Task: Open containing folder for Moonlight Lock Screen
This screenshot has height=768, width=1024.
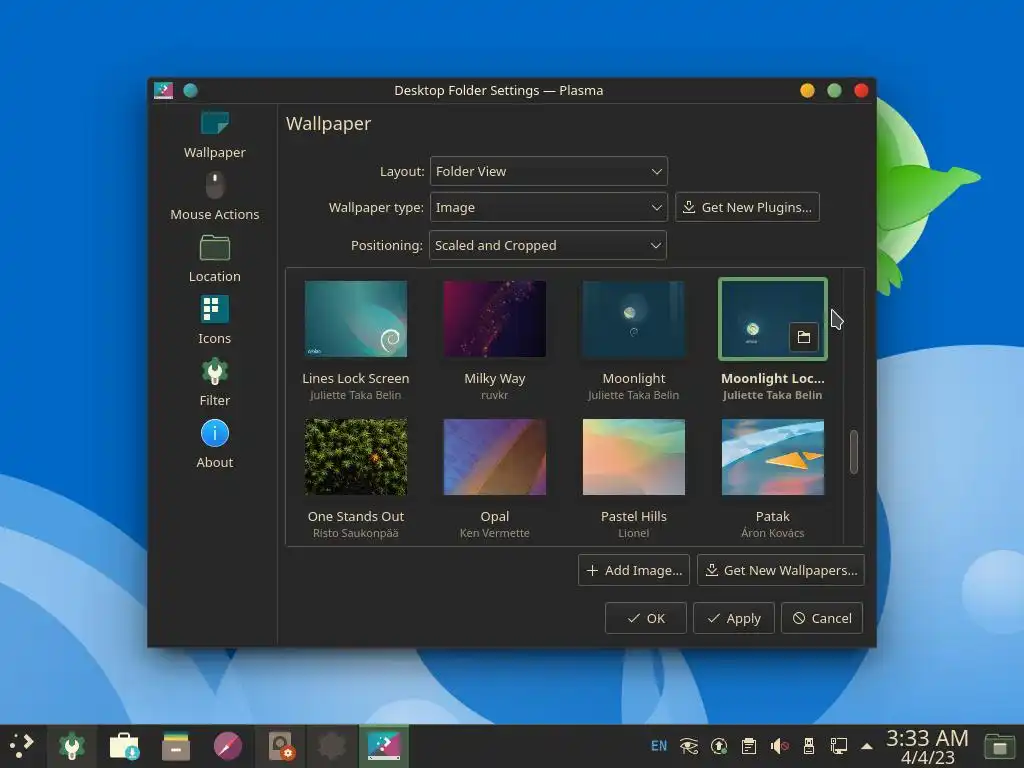Action: [804, 337]
